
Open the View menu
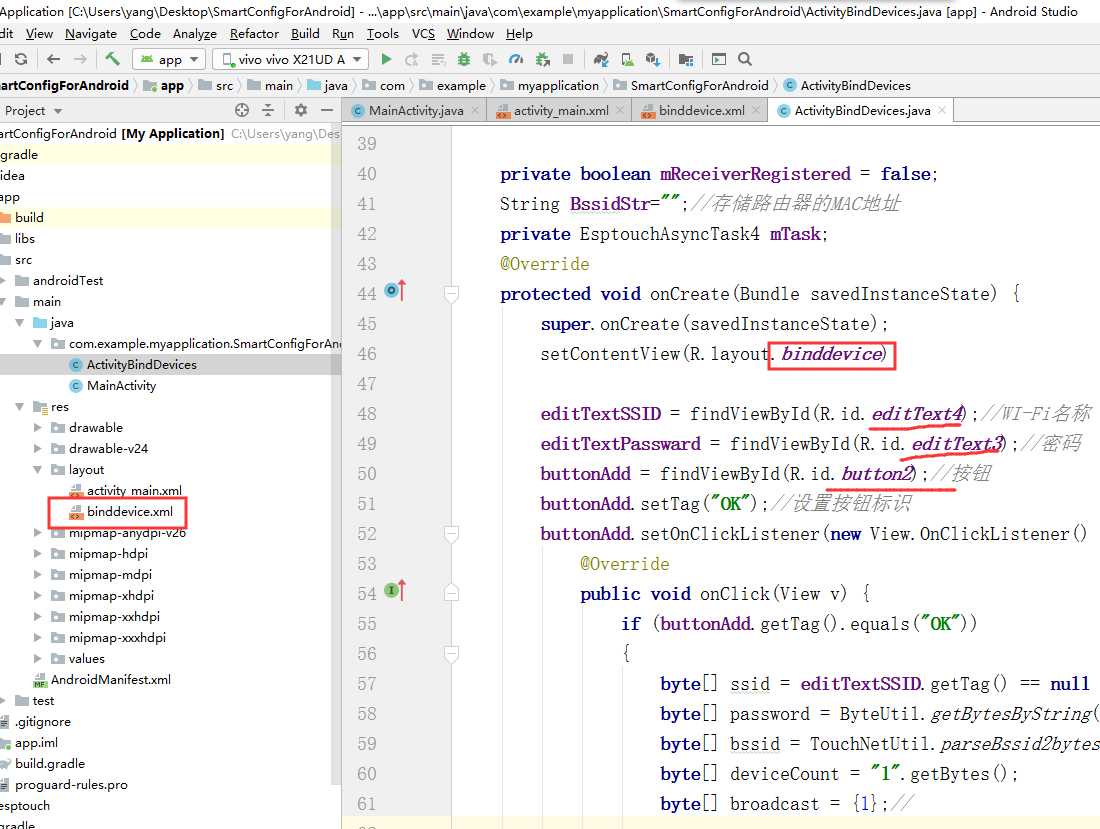pyautogui.click(x=39, y=34)
